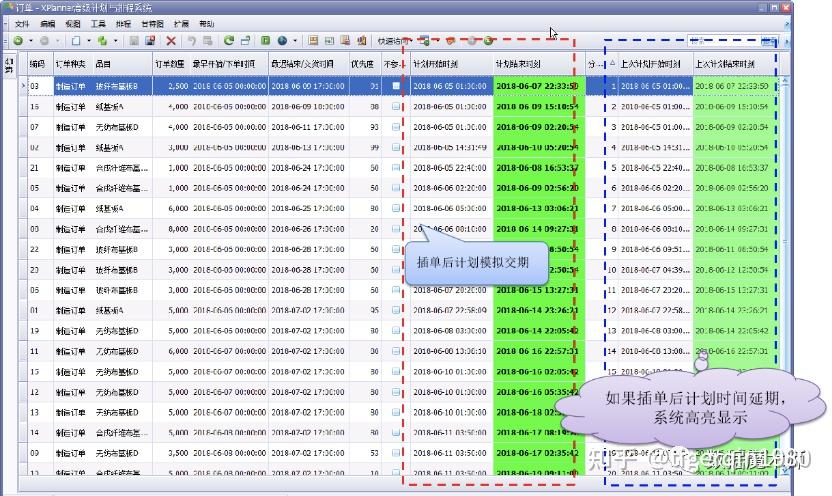Click the 优先度 column header
This screenshot has height=496, width=832.
pyautogui.click(x=362, y=63)
